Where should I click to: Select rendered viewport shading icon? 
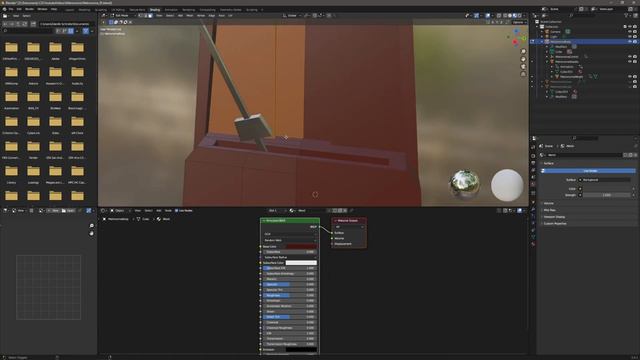click(x=519, y=16)
